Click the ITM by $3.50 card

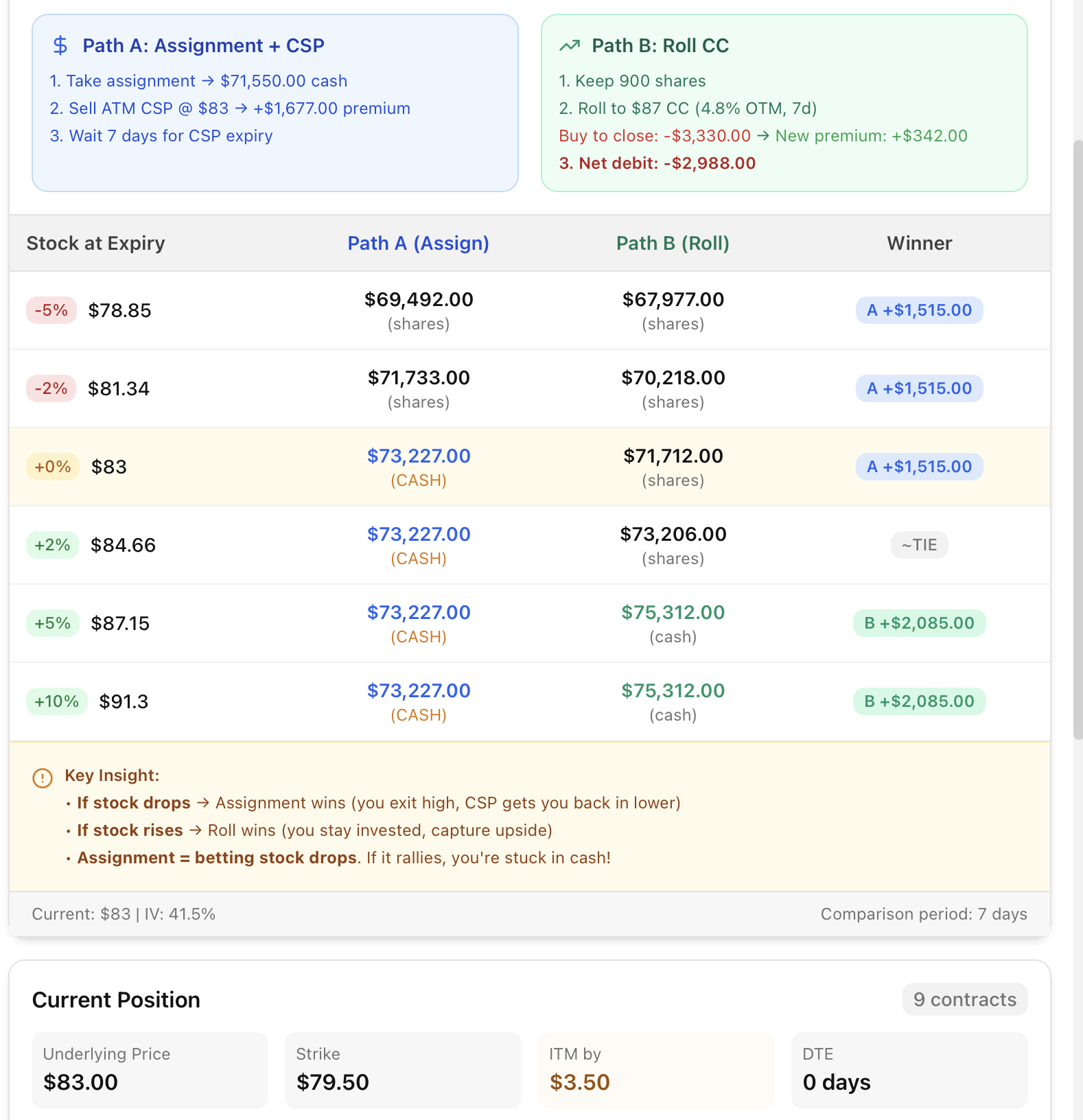pos(656,1071)
